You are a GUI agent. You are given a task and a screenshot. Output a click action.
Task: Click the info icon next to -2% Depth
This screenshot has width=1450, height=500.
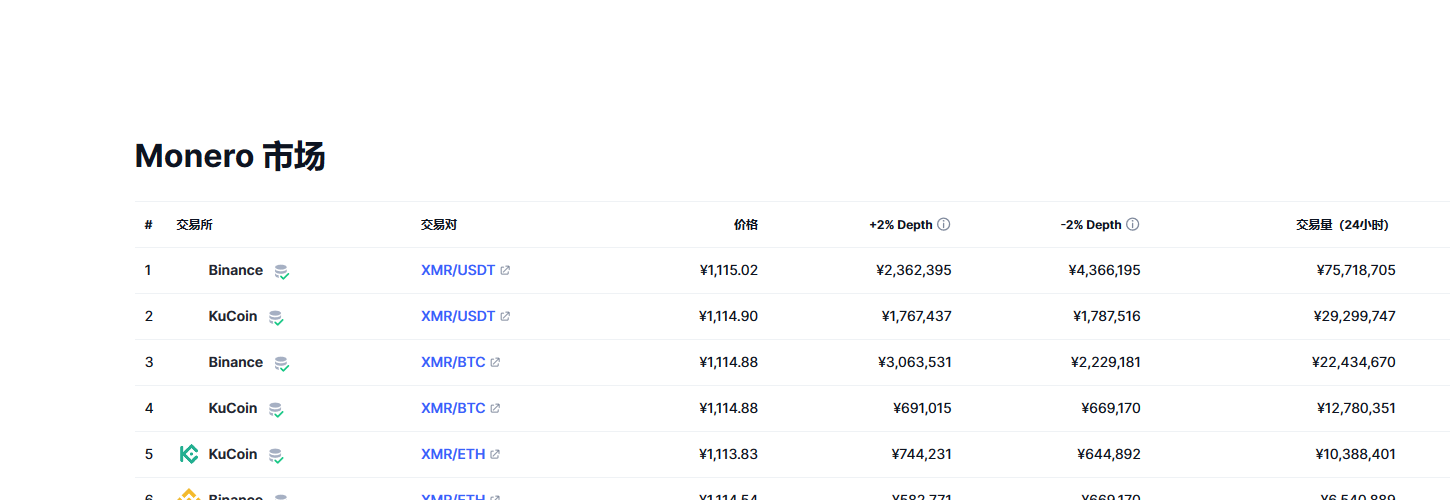click(x=1132, y=225)
